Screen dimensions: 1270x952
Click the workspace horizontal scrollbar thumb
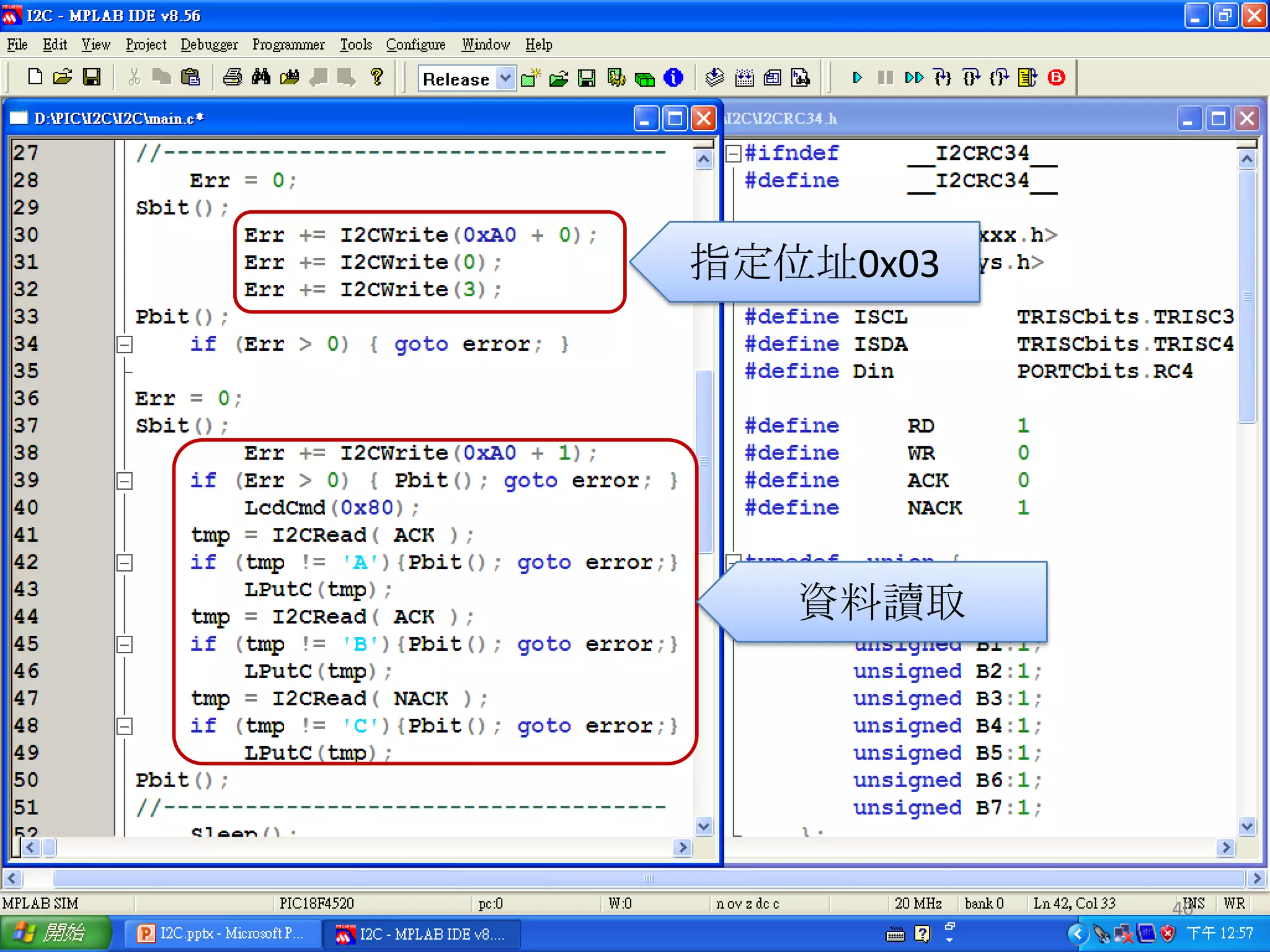(649, 878)
